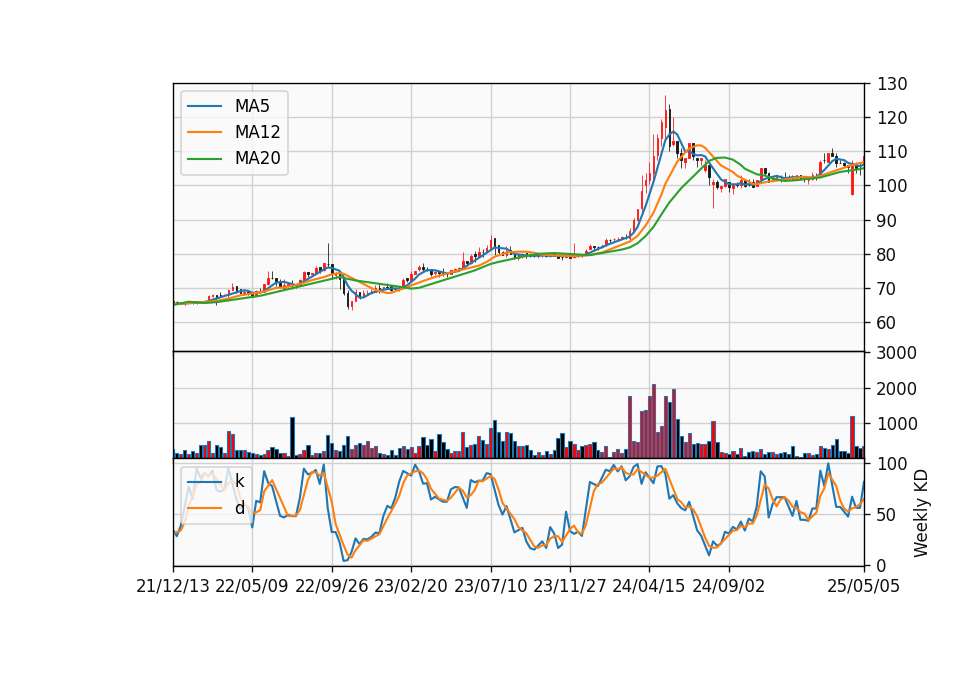Screen dimensions: 960x690
Task: Click the 1000 volume axis label
Action: click(x=897, y=424)
